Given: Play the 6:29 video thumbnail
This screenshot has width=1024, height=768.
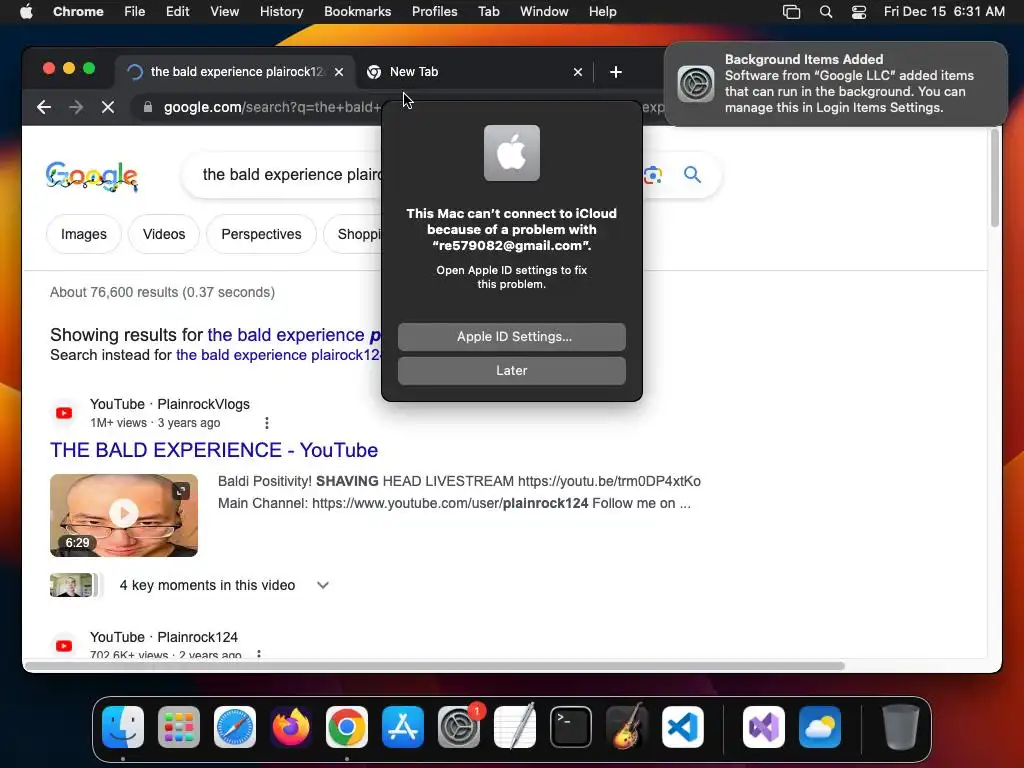Looking at the screenshot, I should coord(124,515).
